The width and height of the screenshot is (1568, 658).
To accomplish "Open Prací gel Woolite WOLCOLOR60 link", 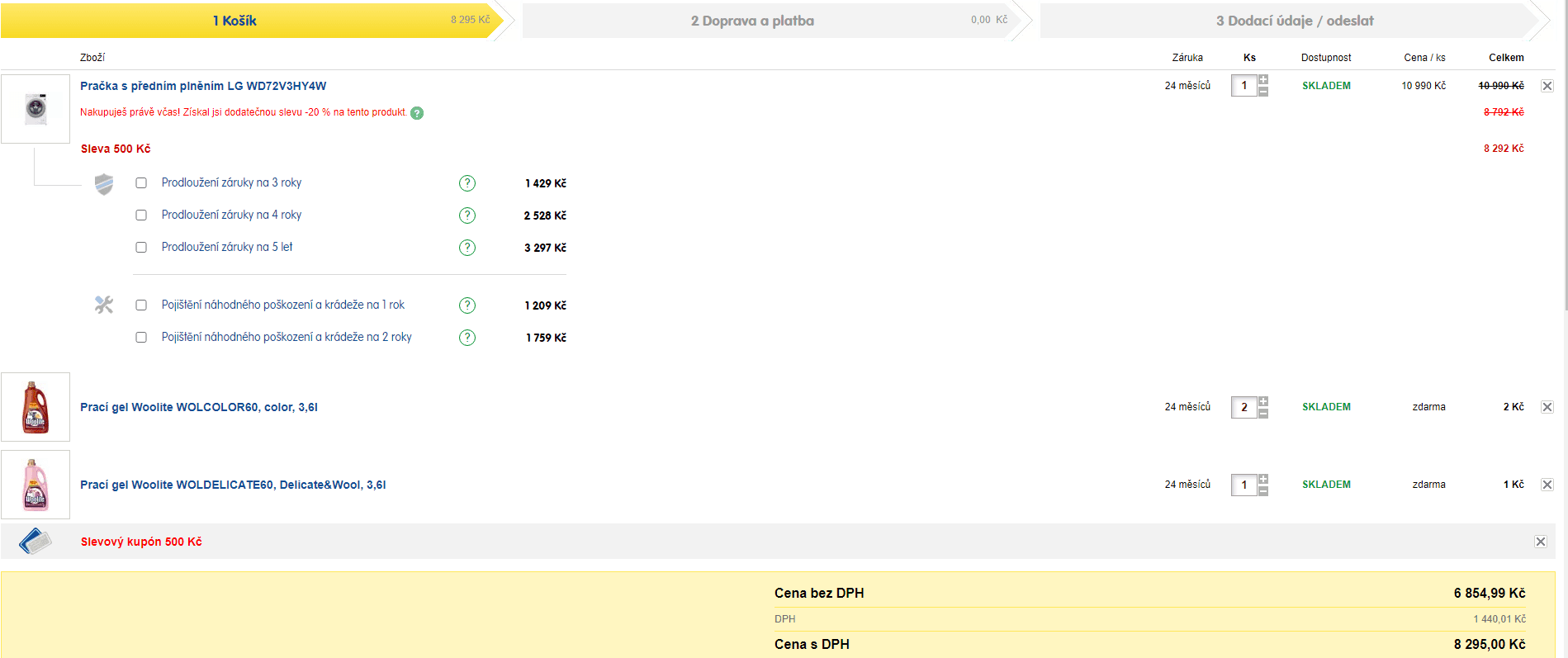I will pyautogui.click(x=199, y=407).
